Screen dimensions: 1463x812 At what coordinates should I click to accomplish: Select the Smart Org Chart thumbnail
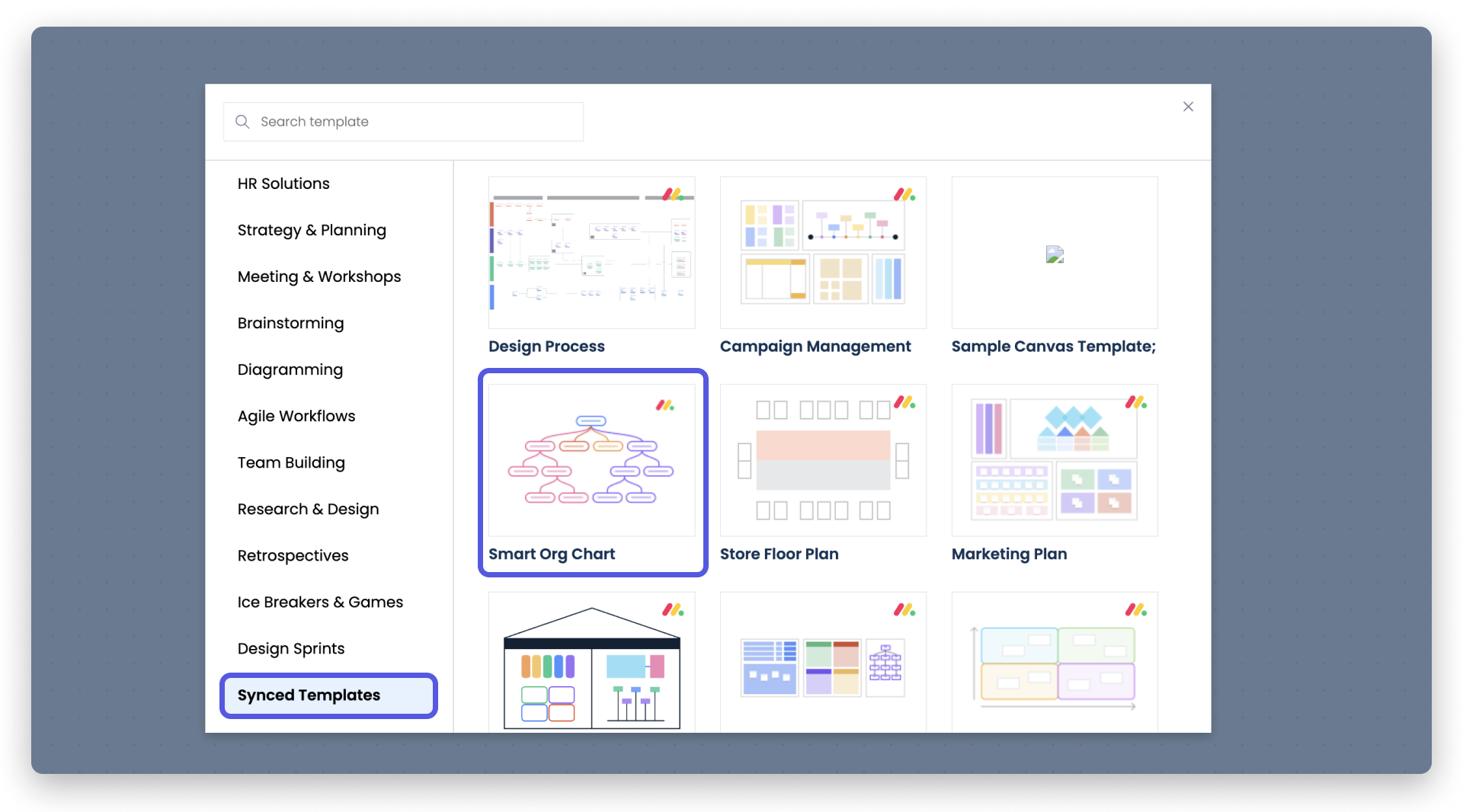pyautogui.click(x=591, y=460)
